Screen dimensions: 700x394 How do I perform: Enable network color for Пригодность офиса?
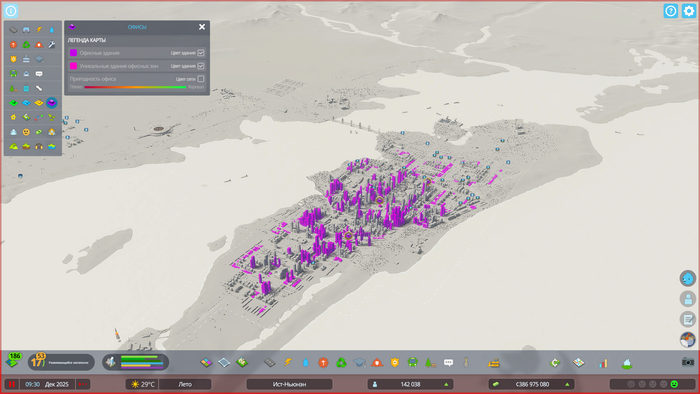coord(201,79)
